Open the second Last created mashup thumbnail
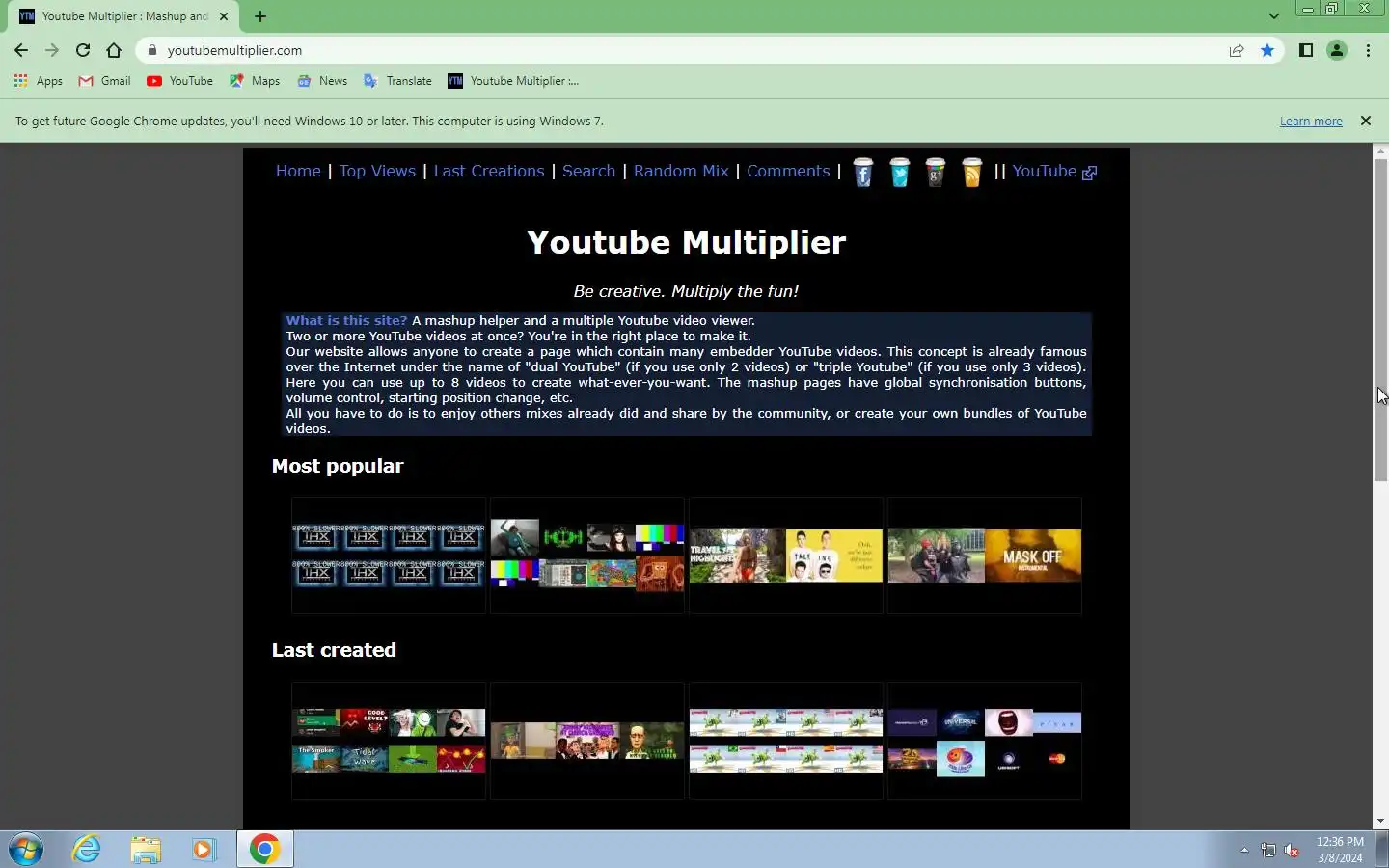Image resolution: width=1389 pixels, height=868 pixels. [587, 741]
